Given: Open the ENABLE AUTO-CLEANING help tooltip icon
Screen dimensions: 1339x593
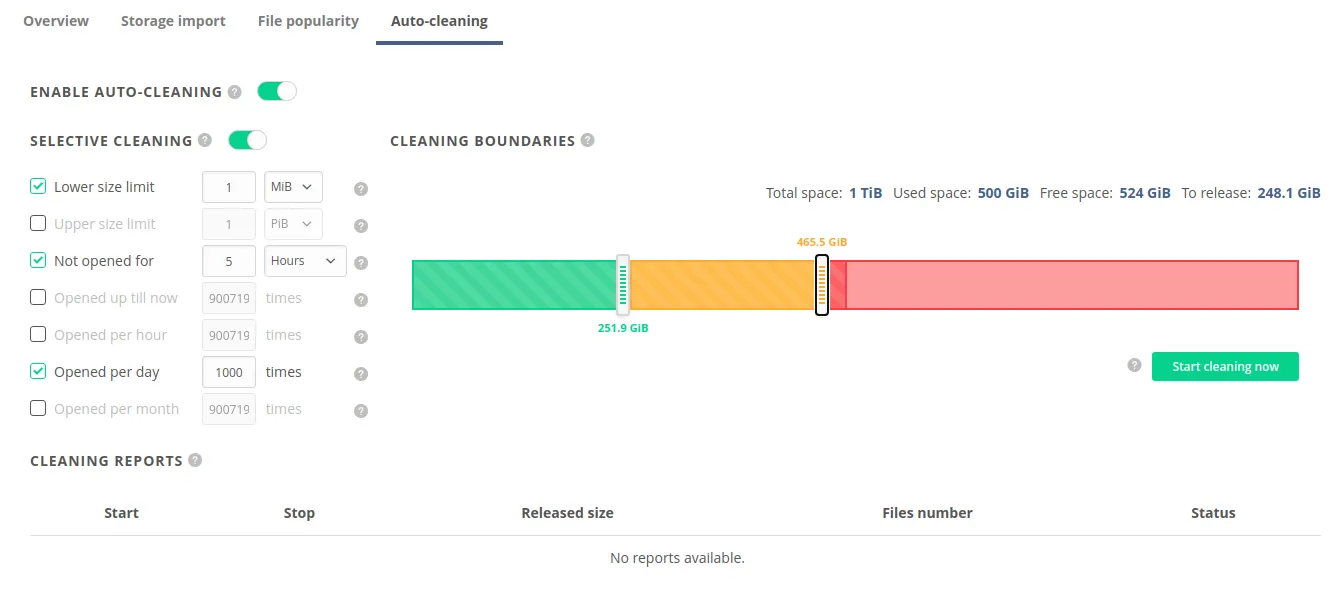Looking at the screenshot, I should (235, 91).
